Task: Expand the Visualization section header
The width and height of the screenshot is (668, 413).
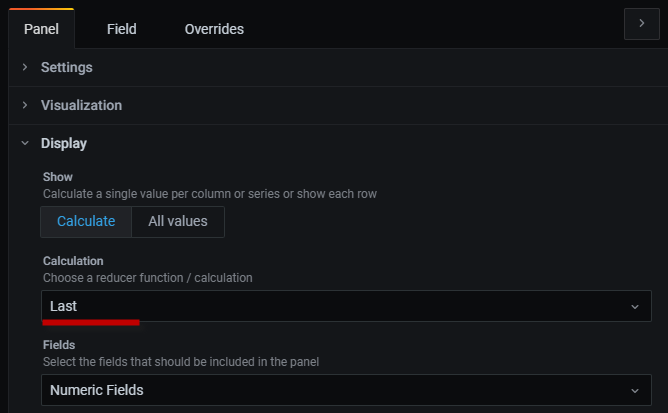Action: [x=81, y=105]
